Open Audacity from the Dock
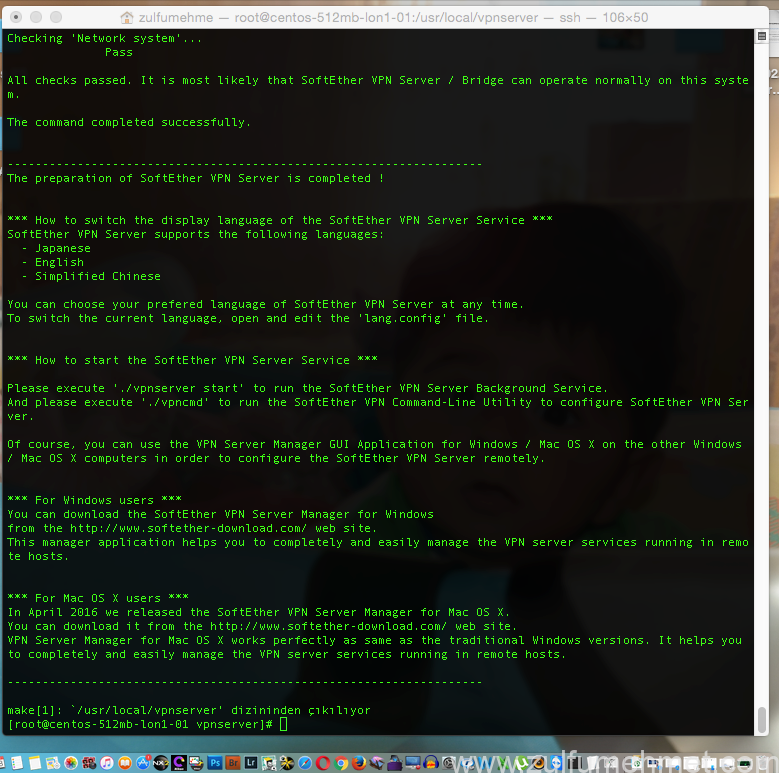Screen dimensions: 779x773 tap(431, 763)
